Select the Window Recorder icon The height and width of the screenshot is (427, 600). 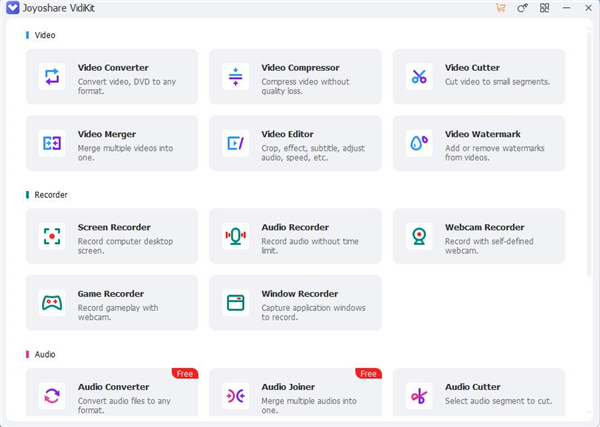point(235,302)
